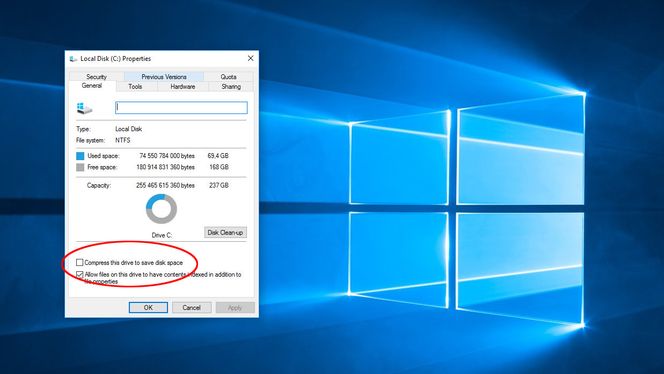The width and height of the screenshot is (664, 374).
Task: Click the '168 GB' free space value
Action: (219, 167)
